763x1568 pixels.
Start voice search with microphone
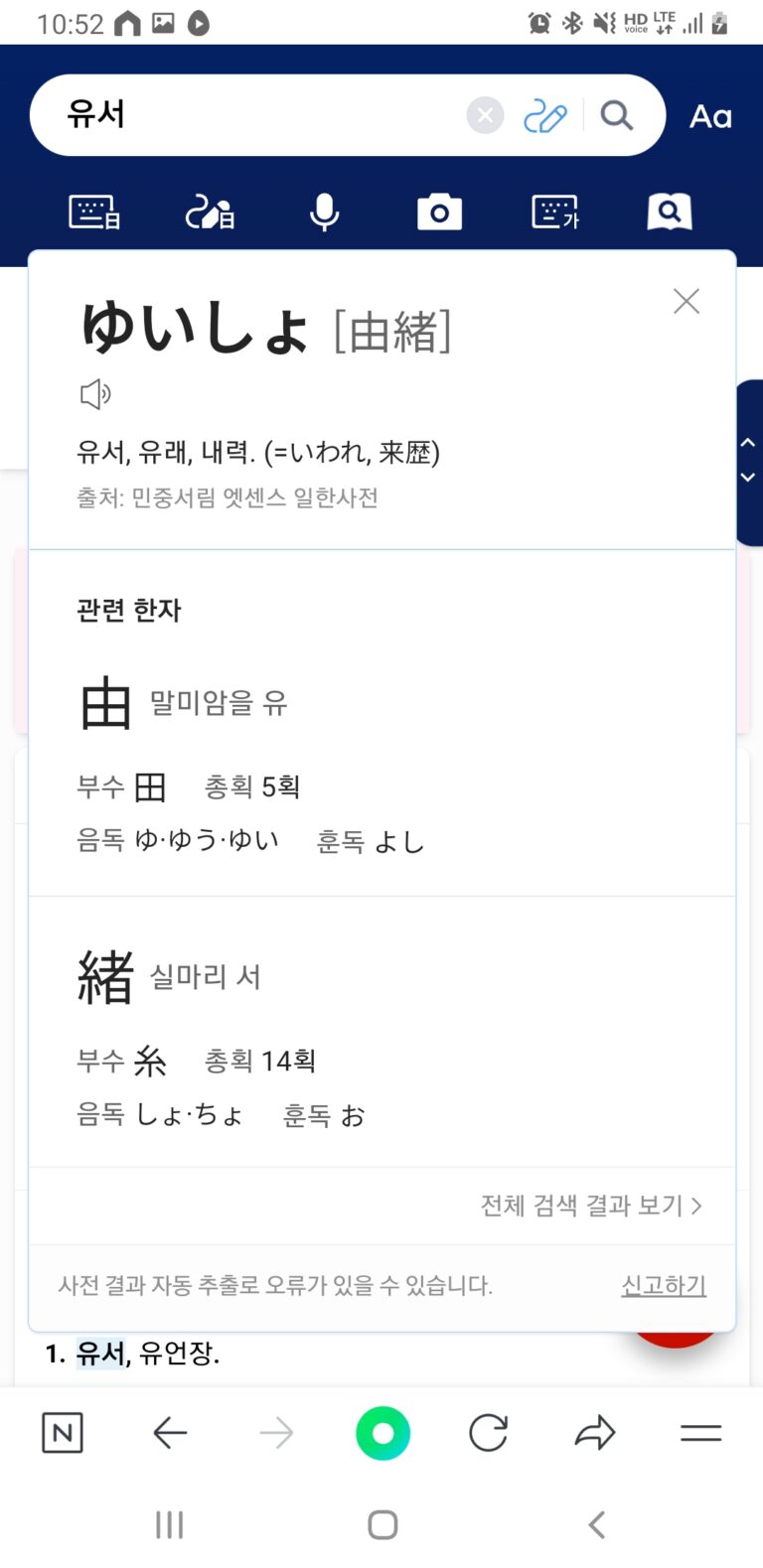coord(324,213)
